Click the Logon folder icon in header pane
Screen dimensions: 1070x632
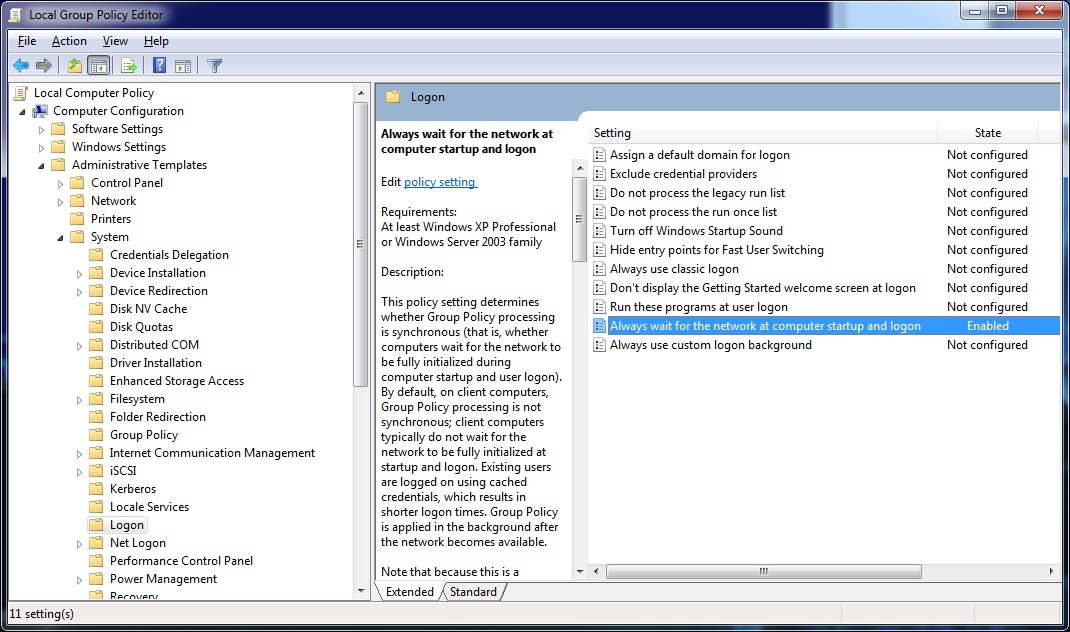pyautogui.click(x=393, y=96)
